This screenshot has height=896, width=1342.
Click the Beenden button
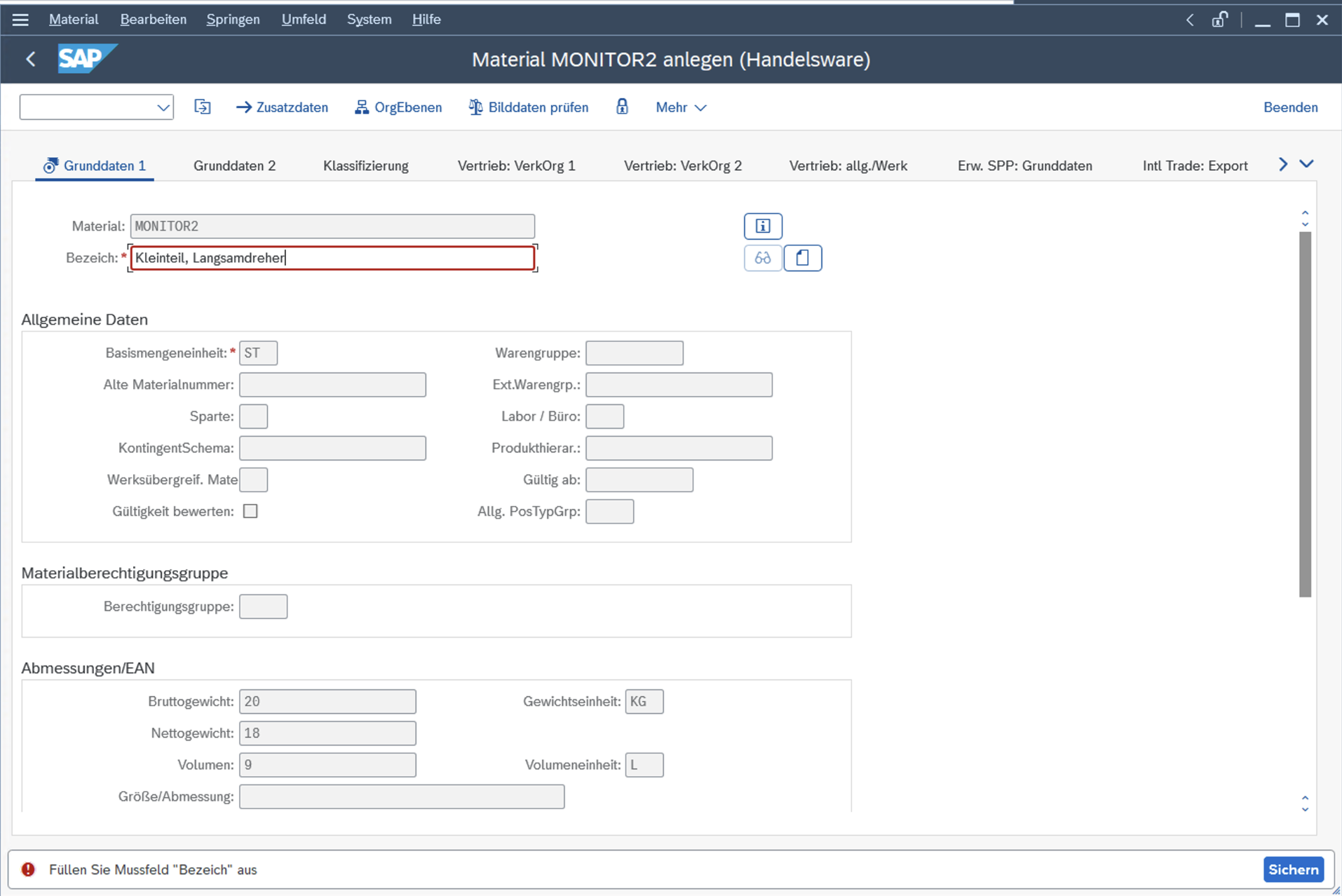(x=1291, y=107)
